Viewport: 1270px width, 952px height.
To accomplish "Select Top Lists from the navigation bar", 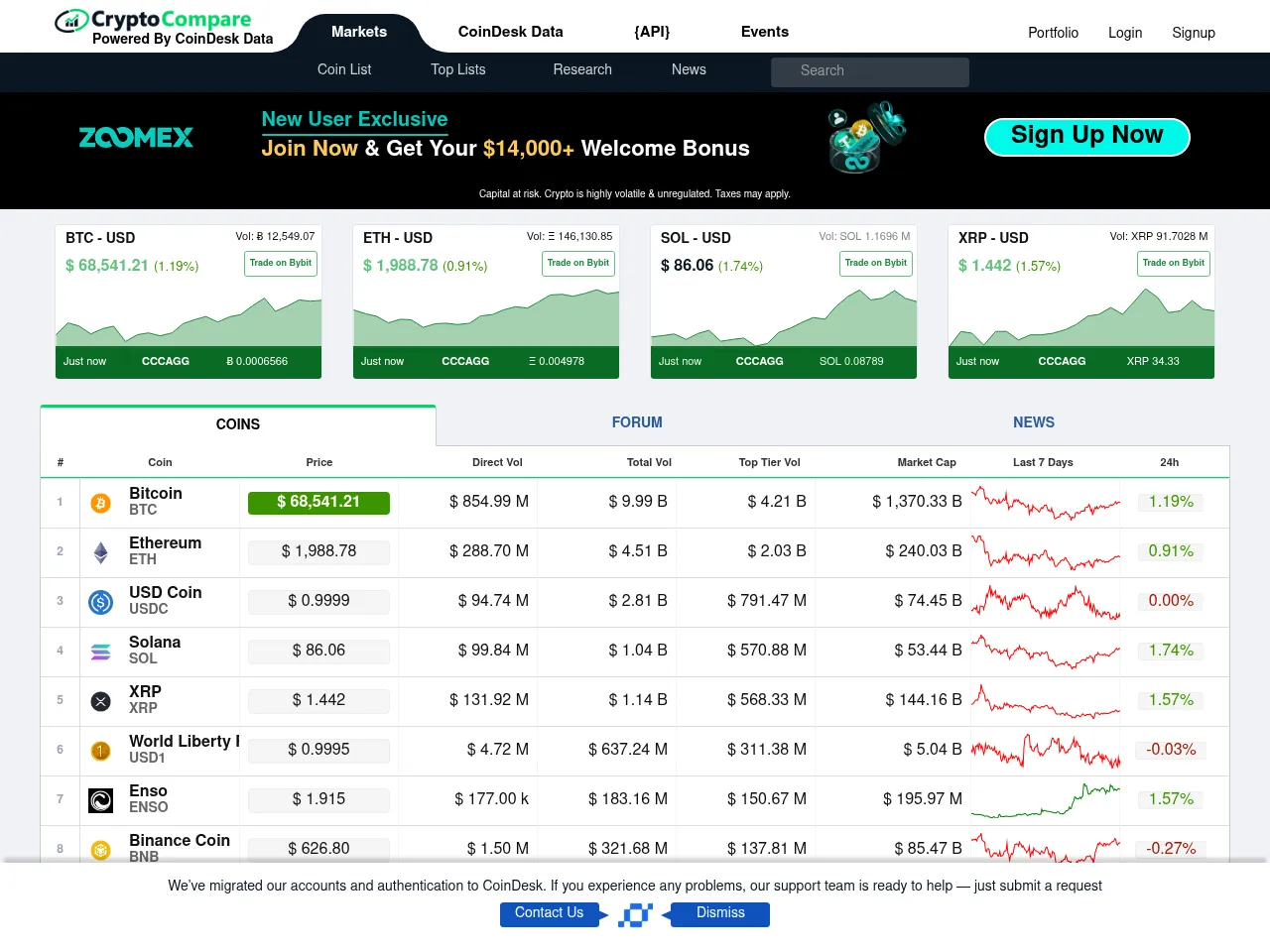I will 457,69.
